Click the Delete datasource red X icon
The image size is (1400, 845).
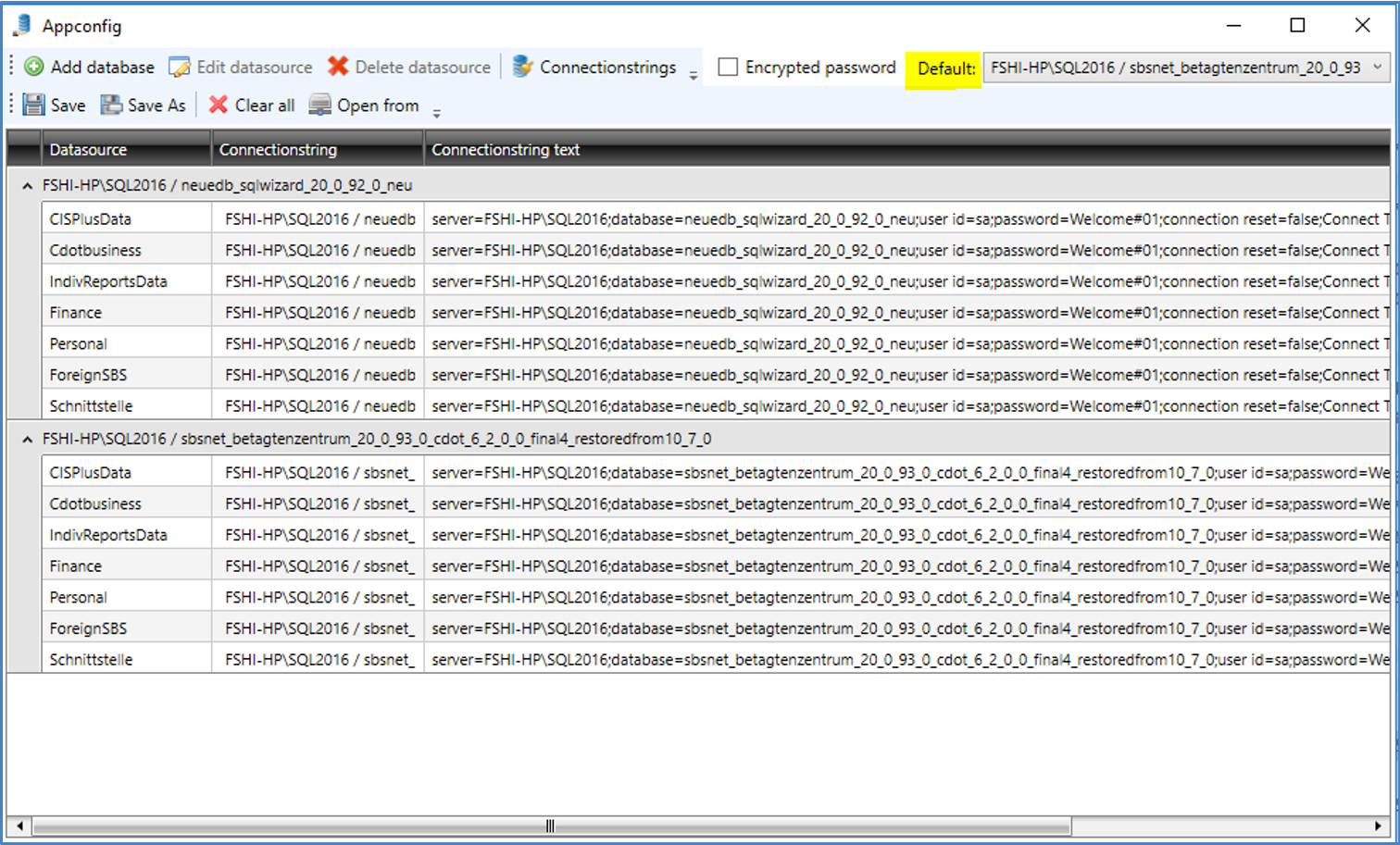coord(338,67)
